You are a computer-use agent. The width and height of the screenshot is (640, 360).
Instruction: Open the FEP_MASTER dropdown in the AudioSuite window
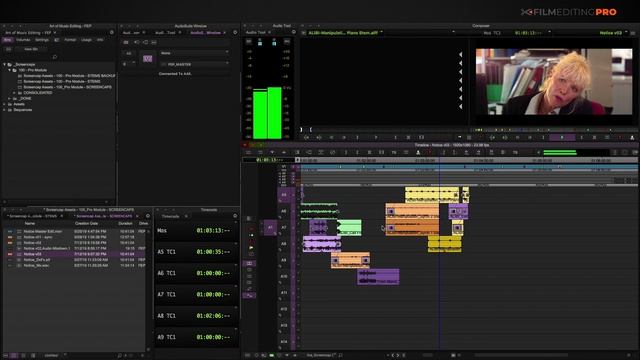point(194,64)
